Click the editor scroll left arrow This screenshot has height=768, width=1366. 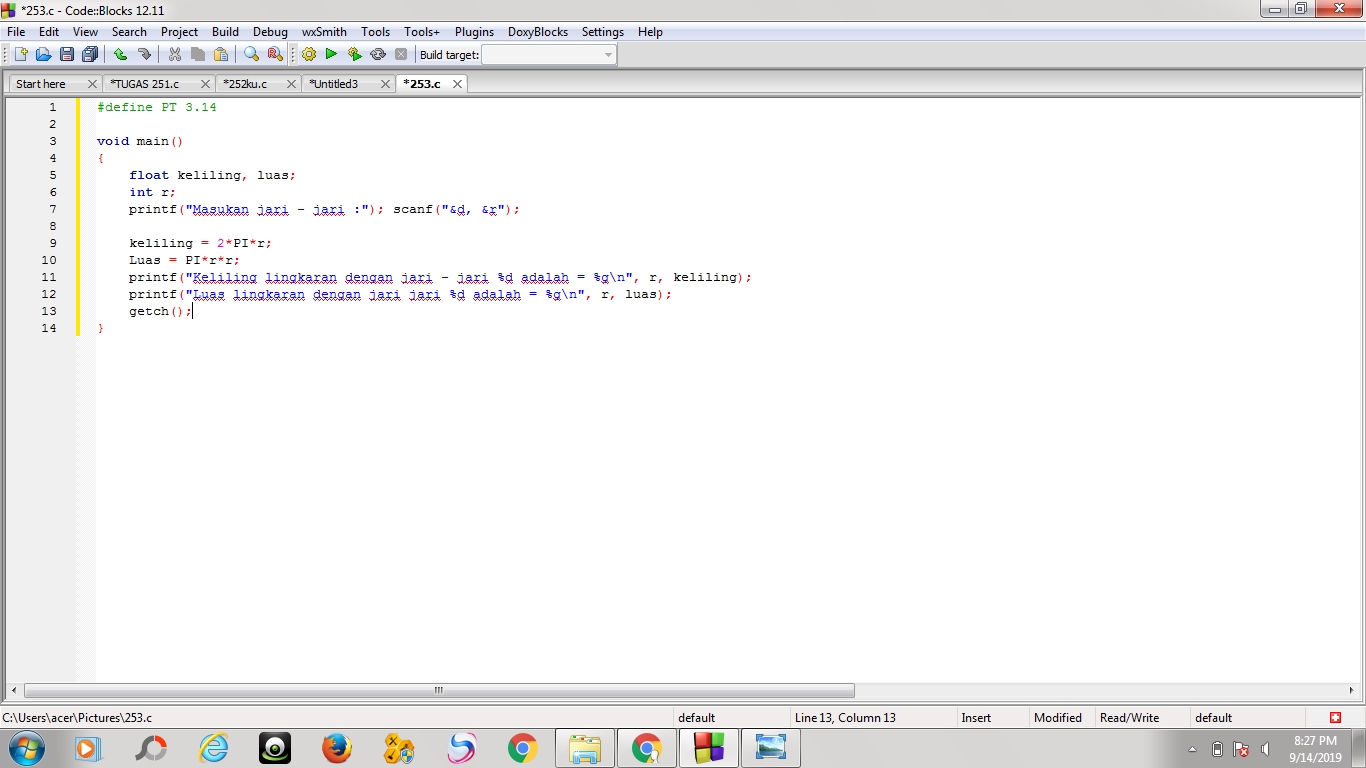(x=14, y=690)
